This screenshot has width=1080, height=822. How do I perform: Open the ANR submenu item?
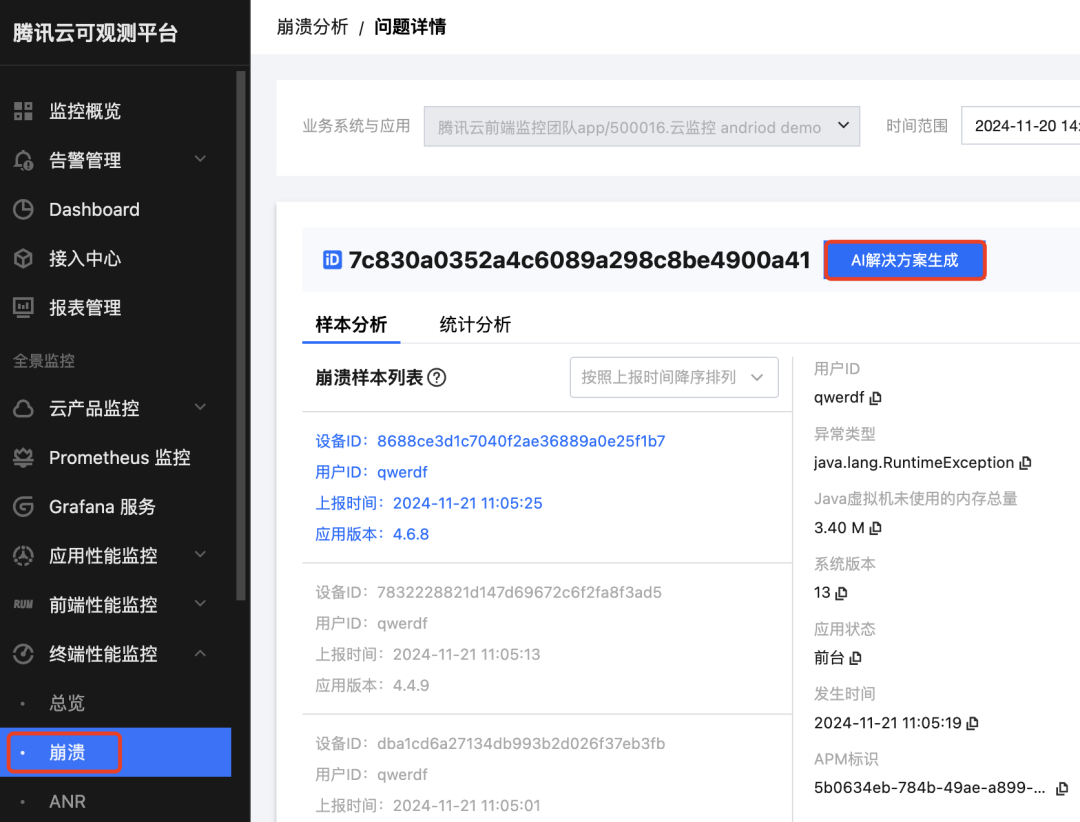(x=68, y=801)
